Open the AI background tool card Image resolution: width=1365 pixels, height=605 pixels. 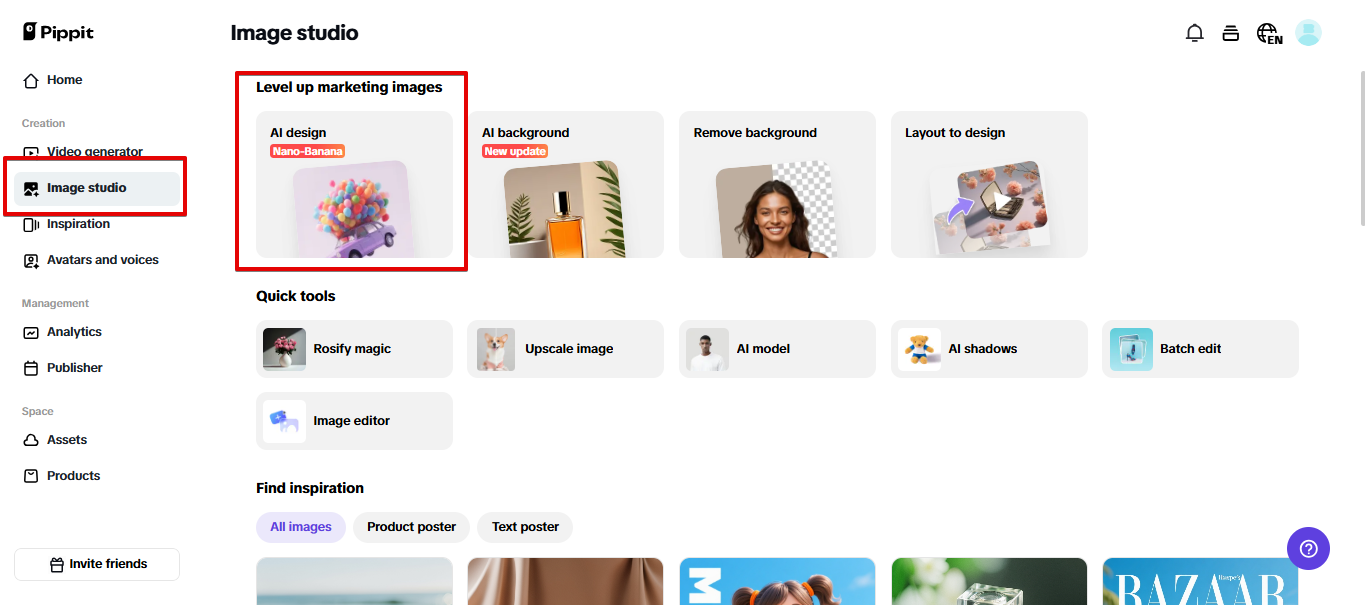[x=565, y=184]
